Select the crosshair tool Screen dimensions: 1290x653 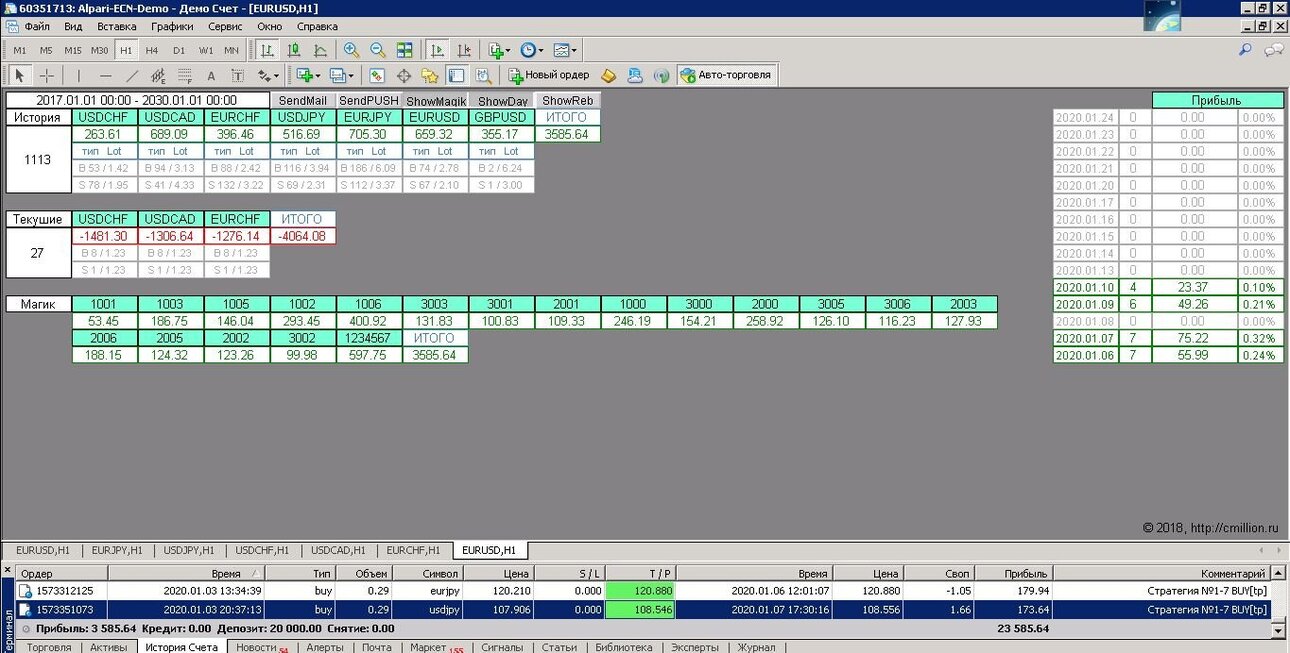tap(47, 75)
